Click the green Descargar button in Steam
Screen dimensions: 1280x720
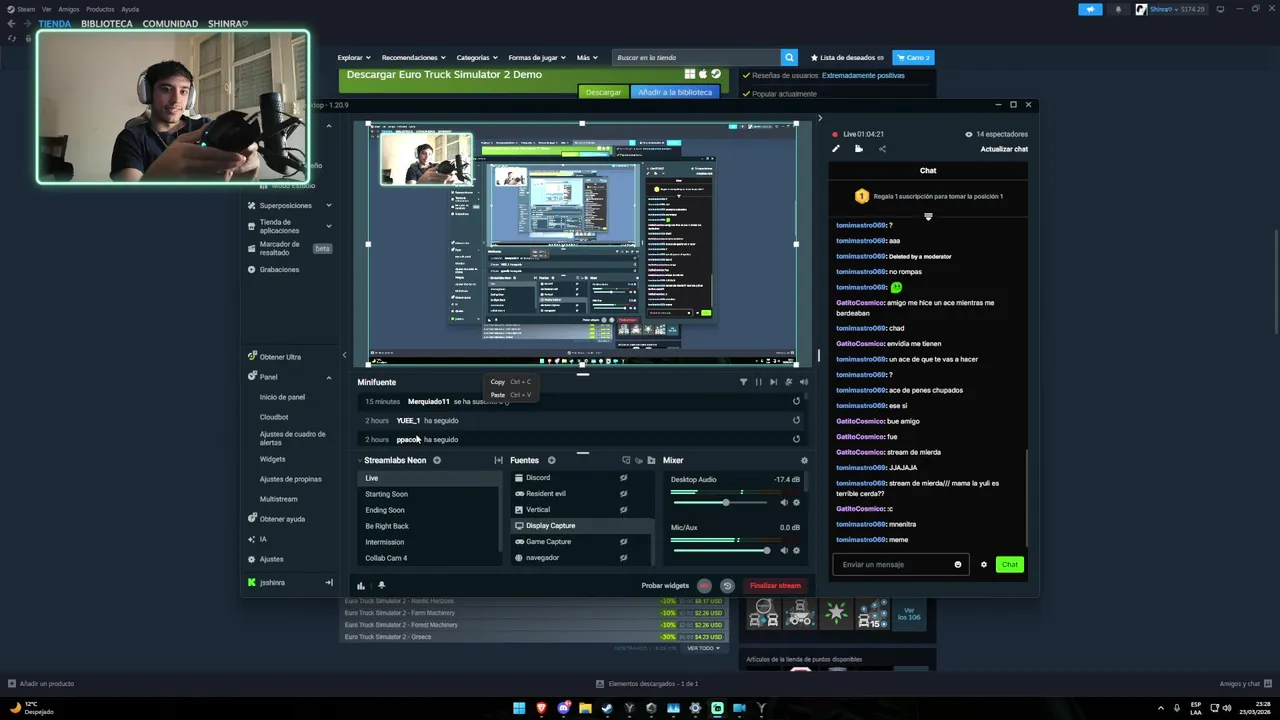(603, 92)
